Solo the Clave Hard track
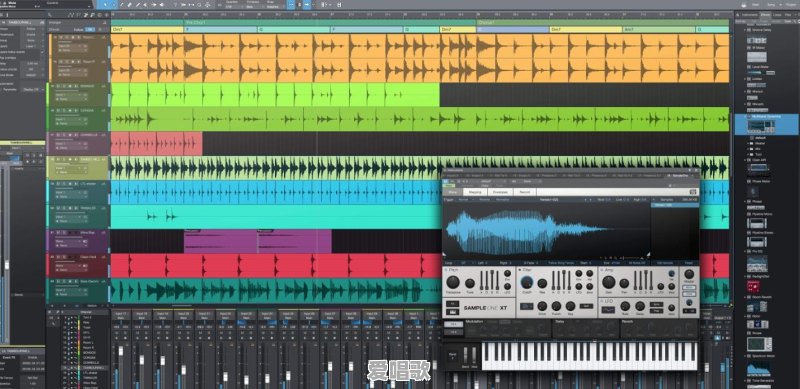 64,257
